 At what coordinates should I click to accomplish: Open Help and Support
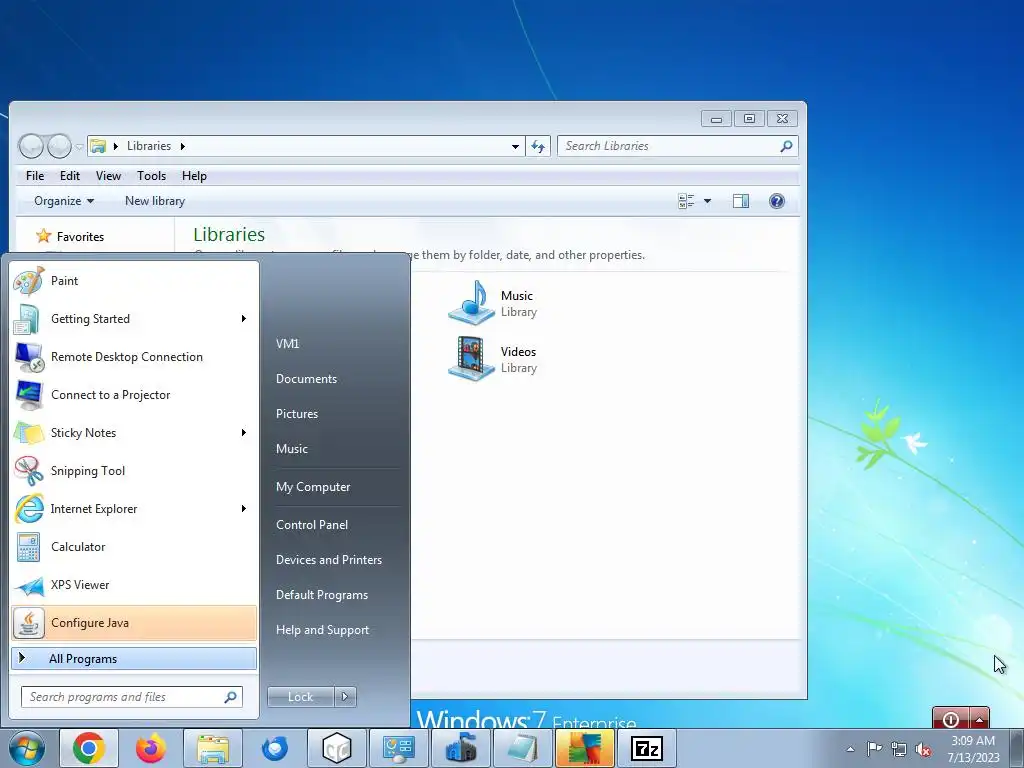coord(322,630)
